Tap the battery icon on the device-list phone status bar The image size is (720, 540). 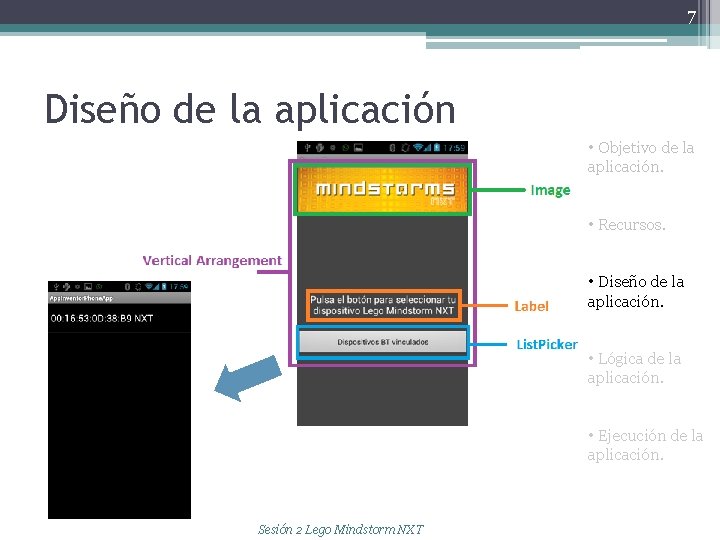(x=164, y=287)
